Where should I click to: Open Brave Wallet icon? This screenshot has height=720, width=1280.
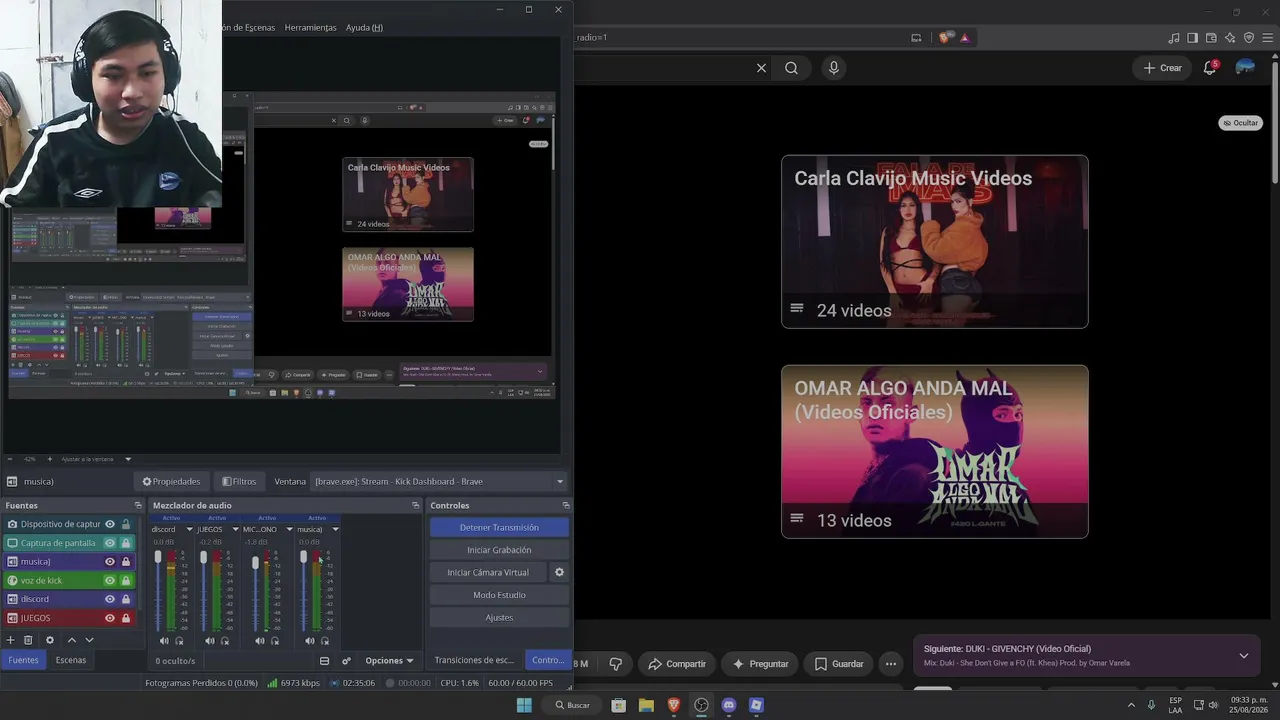(x=1211, y=38)
